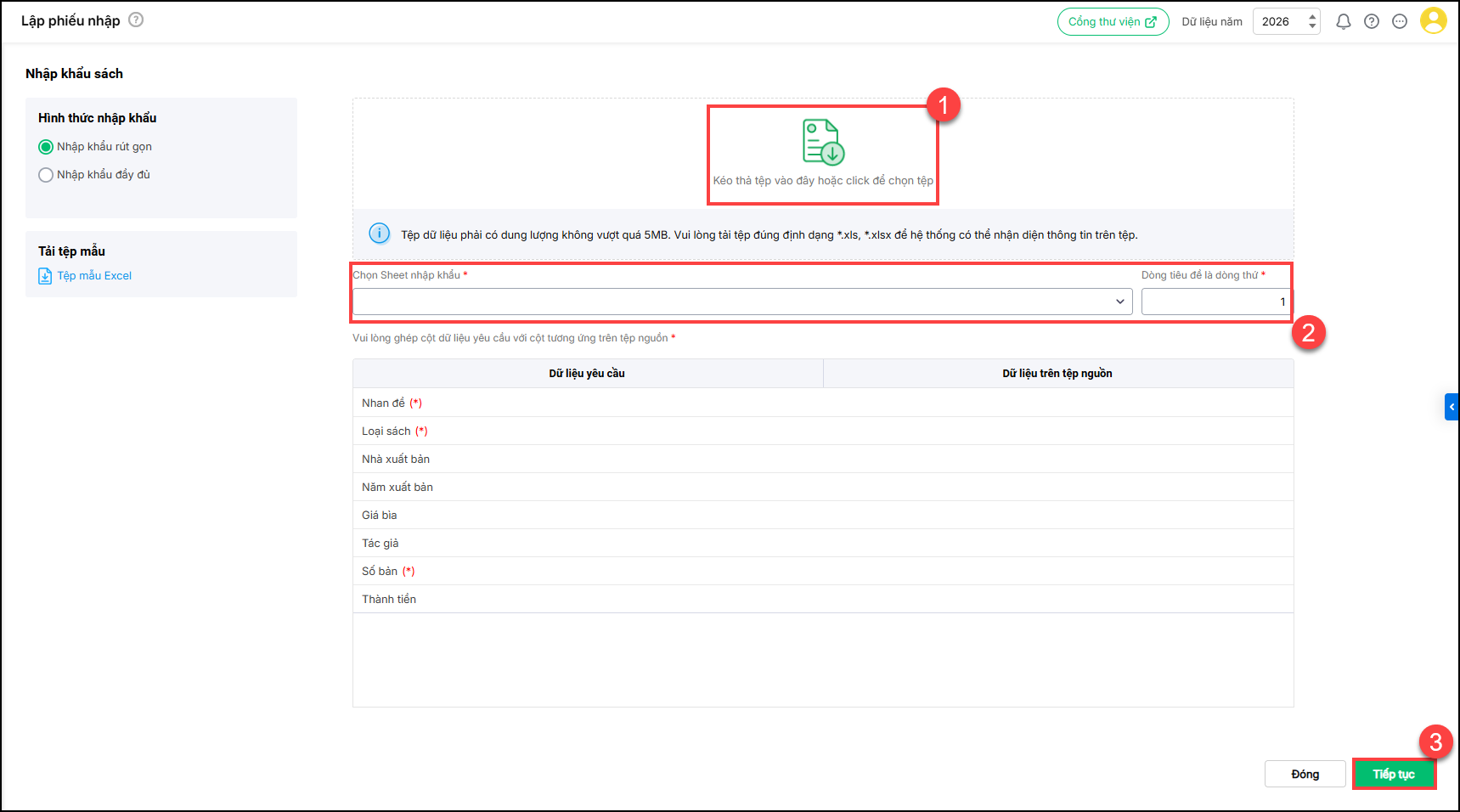Click the blue info icon

[379, 234]
